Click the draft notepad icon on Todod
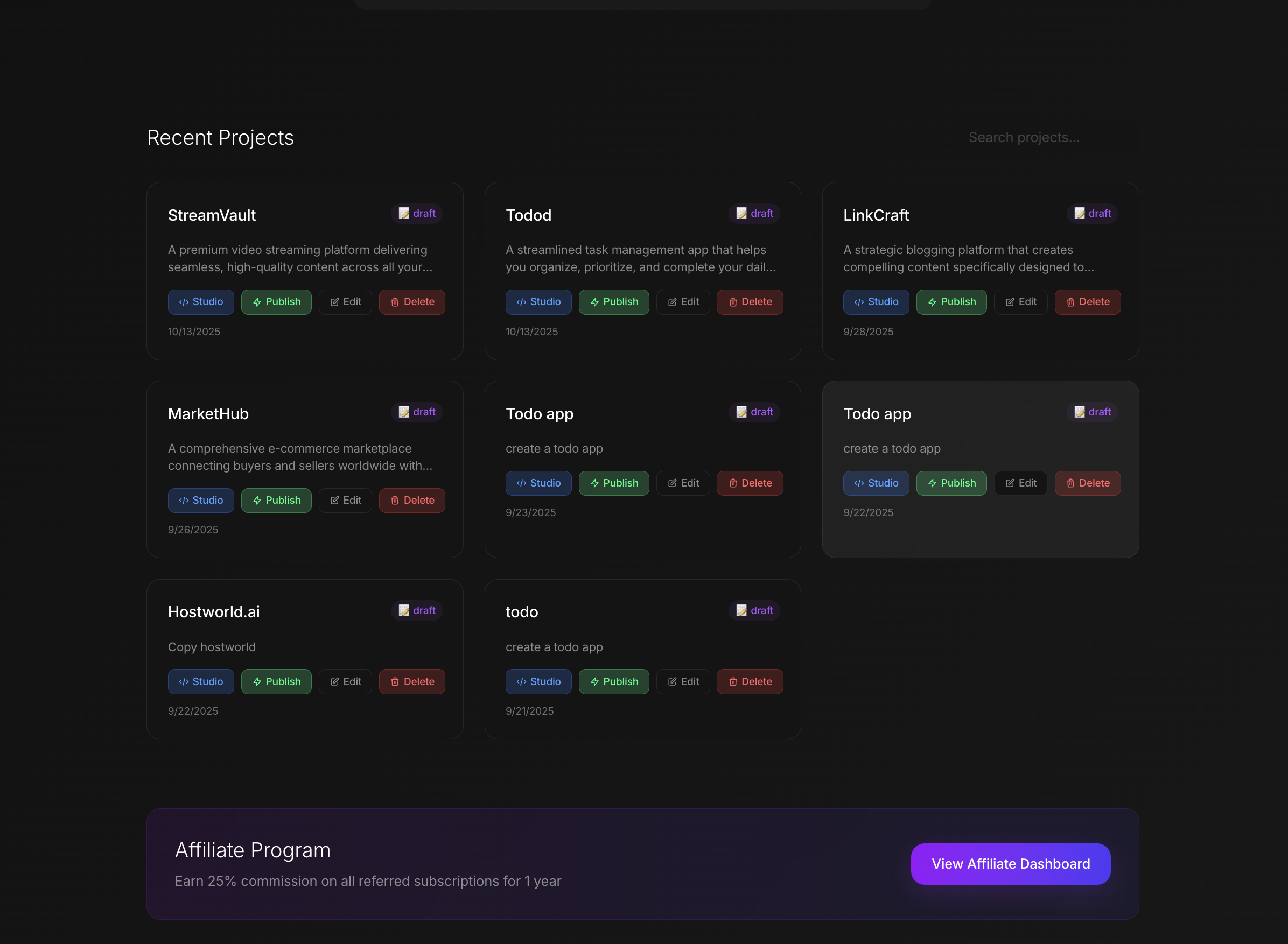The image size is (1288, 944). [x=741, y=213]
